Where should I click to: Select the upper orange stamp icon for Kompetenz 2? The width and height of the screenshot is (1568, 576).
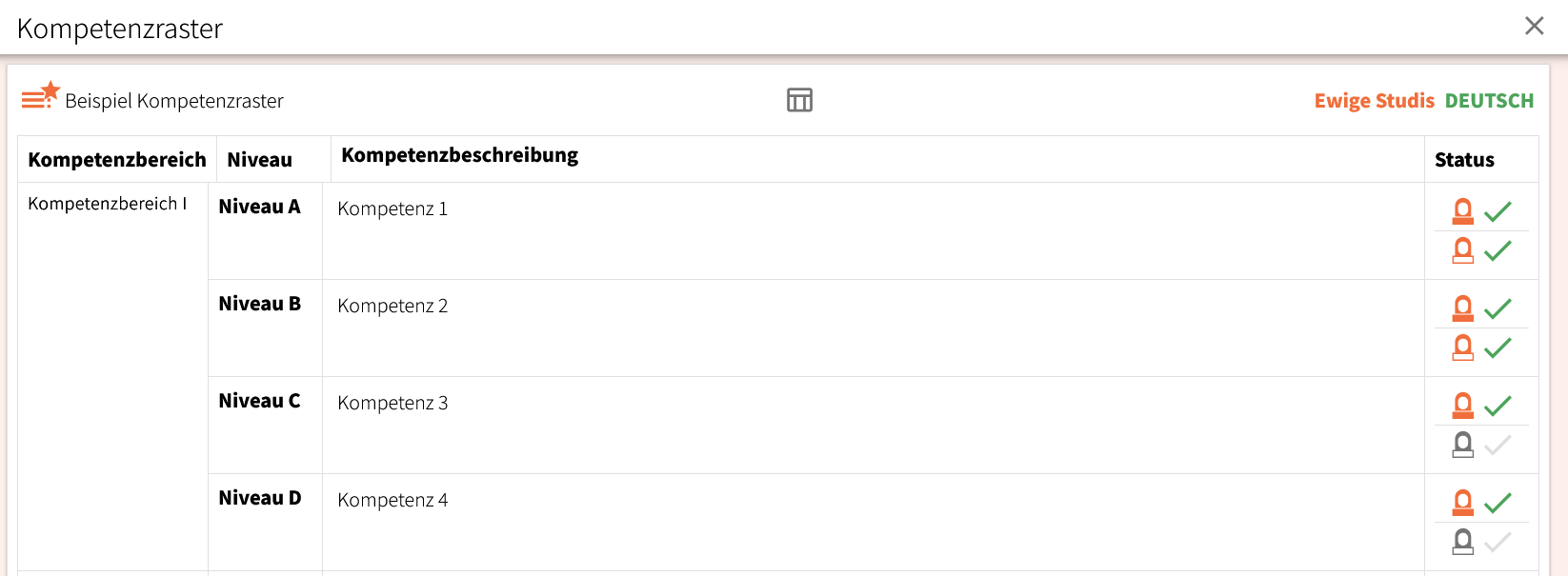tap(1462, 308)
